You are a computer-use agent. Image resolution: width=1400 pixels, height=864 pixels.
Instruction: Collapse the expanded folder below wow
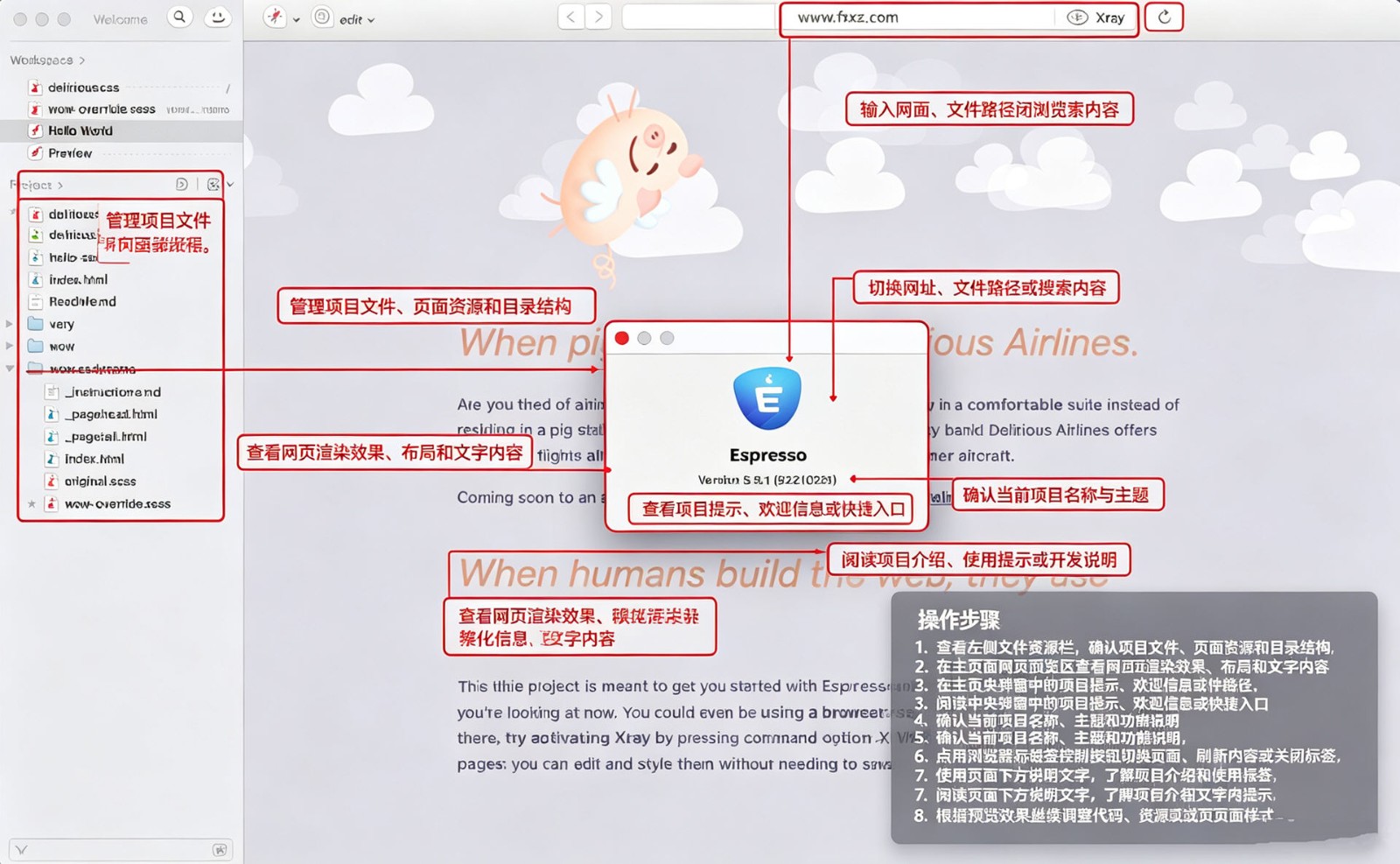click(10, 369)
